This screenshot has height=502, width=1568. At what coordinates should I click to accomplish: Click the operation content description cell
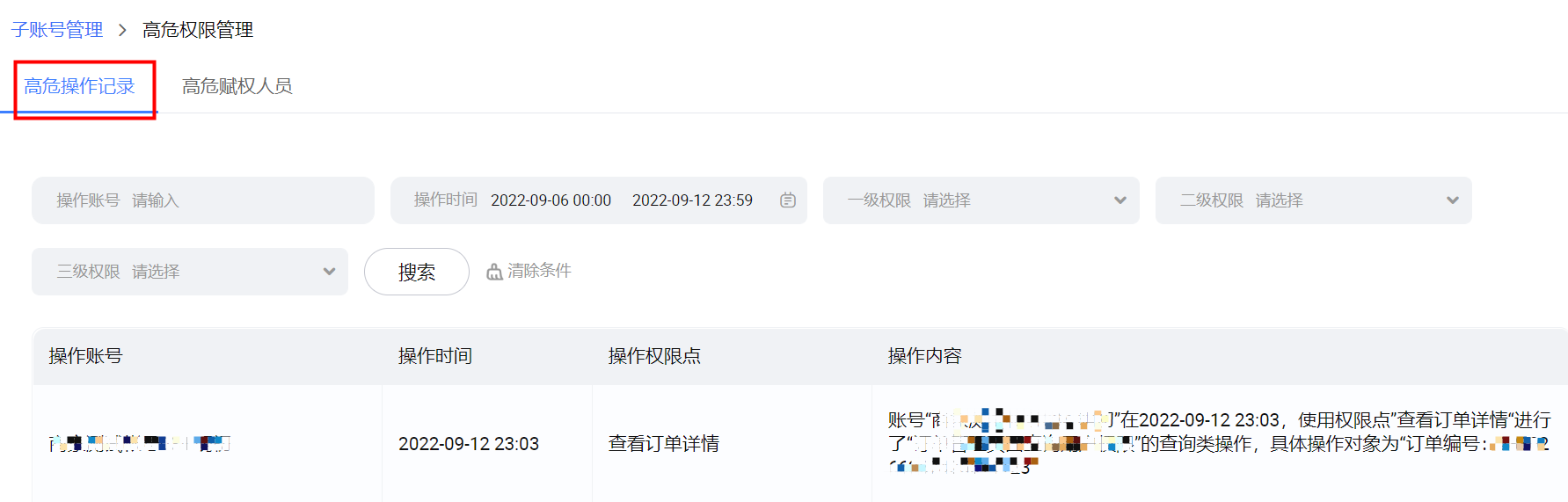pos(1220,443)
